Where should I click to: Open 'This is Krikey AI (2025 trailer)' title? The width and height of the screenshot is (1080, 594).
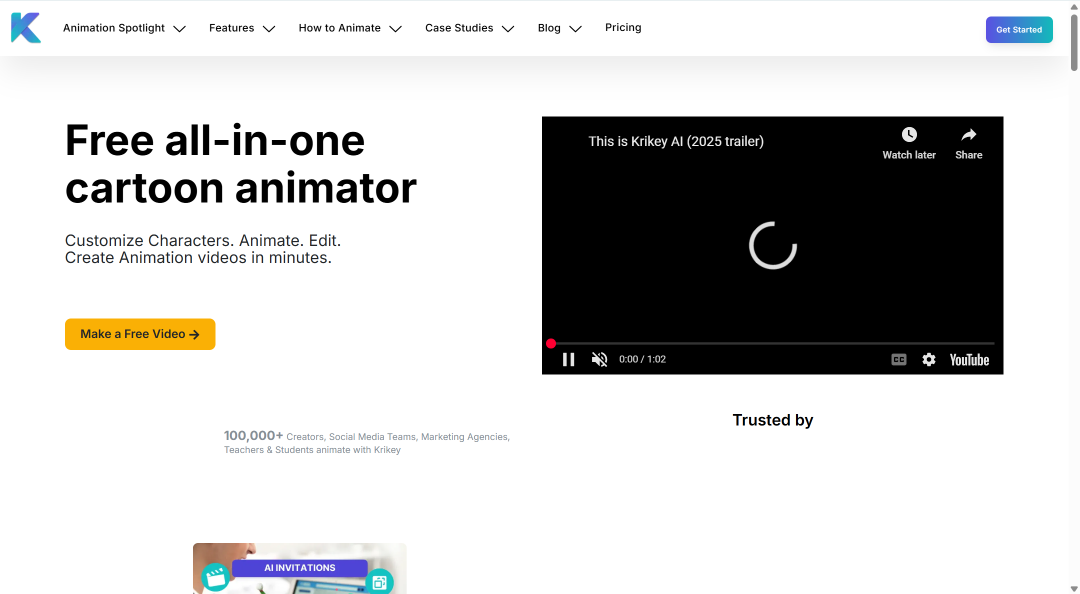pos(676,141)
